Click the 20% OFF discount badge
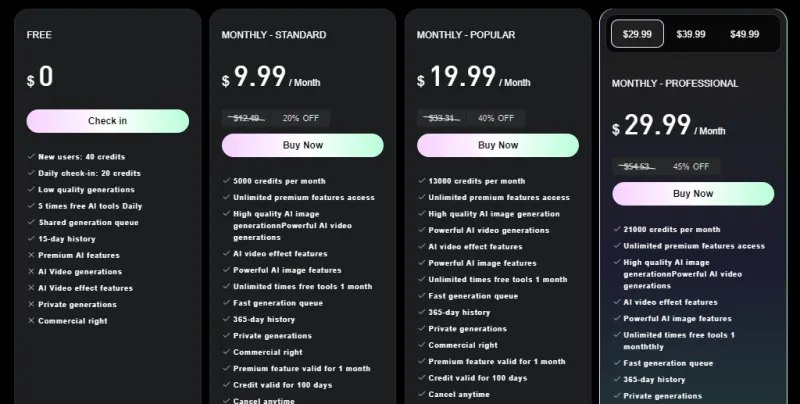The image size is (800, 404). coord(300,118)
